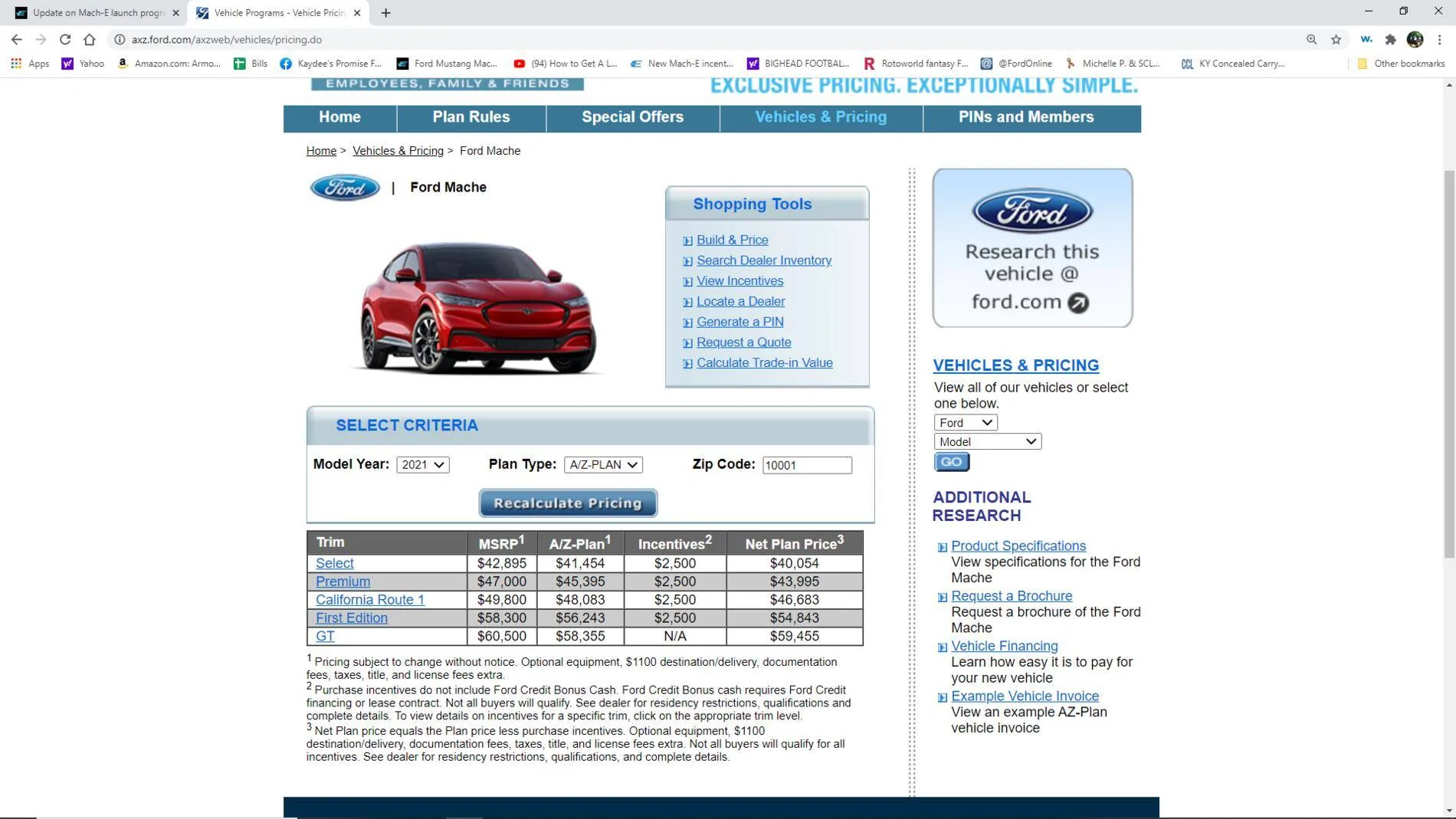Click the Zip Code field containing 10001
This screenshot has width=1456, height=819.
click(807, 465)
